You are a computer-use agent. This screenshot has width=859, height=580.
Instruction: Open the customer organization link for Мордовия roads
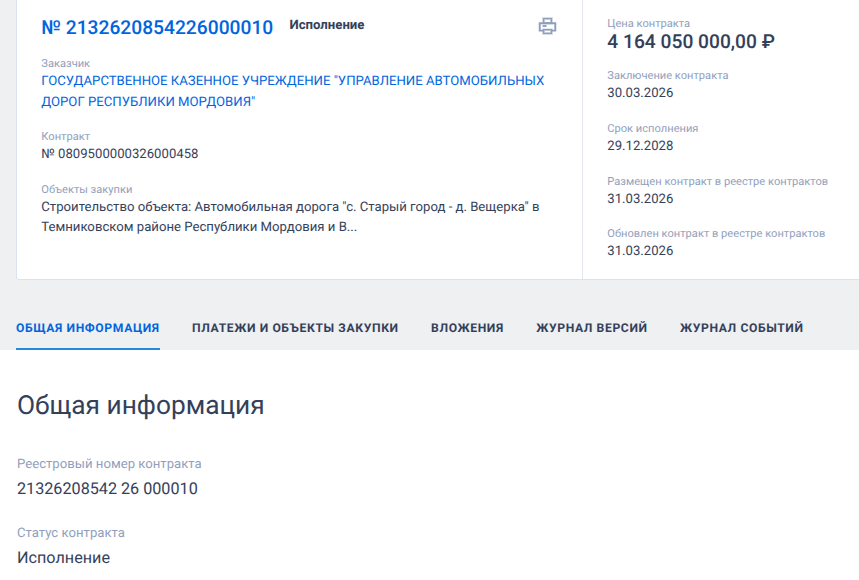(x=292, y=90)
